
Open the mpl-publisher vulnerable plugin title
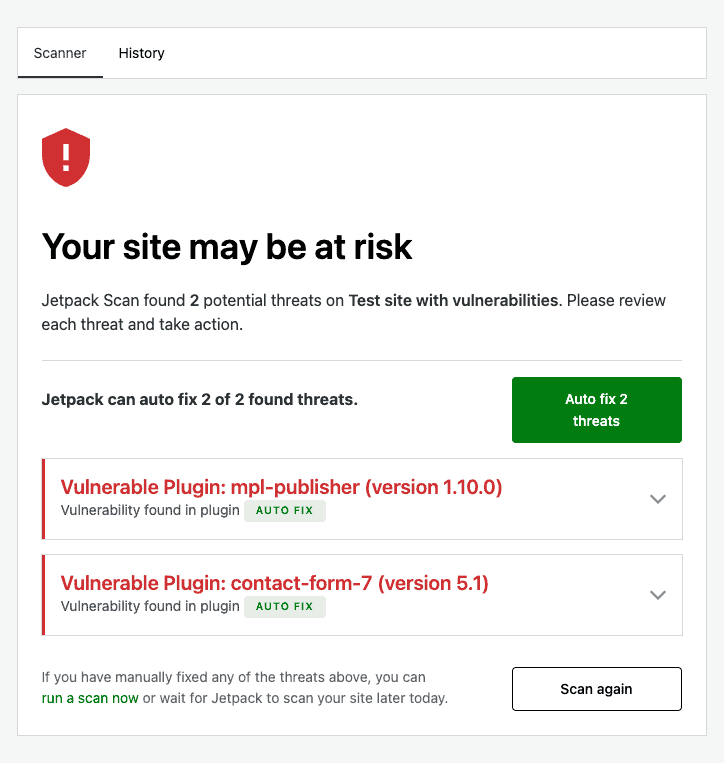[281, 487]
